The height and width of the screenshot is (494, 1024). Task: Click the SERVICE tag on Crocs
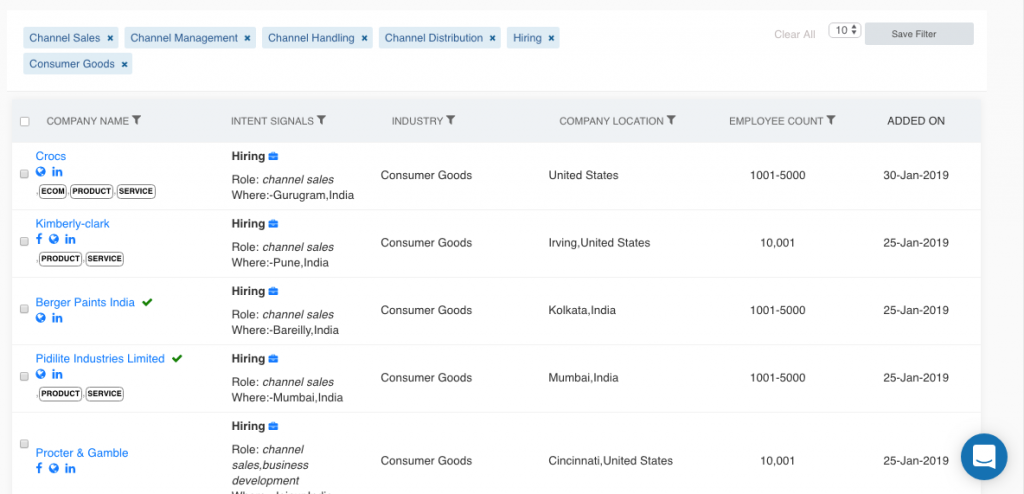click(x=136, y=191)
